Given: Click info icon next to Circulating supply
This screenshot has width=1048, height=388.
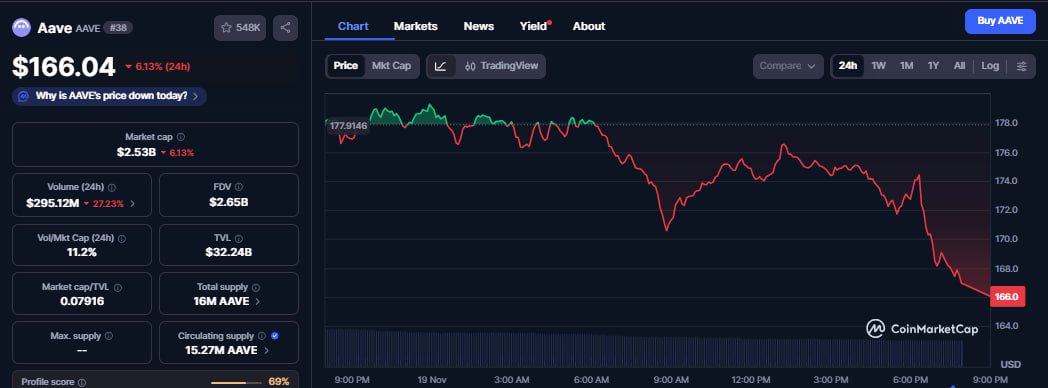Looking at the screenshot, I should pos(262,336).
